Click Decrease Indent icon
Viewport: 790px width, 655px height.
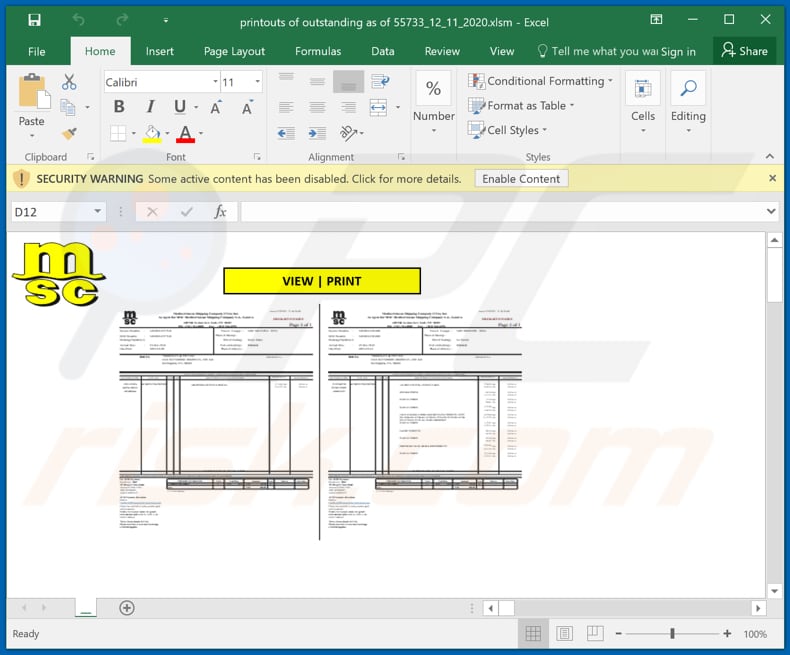[286, 134]
